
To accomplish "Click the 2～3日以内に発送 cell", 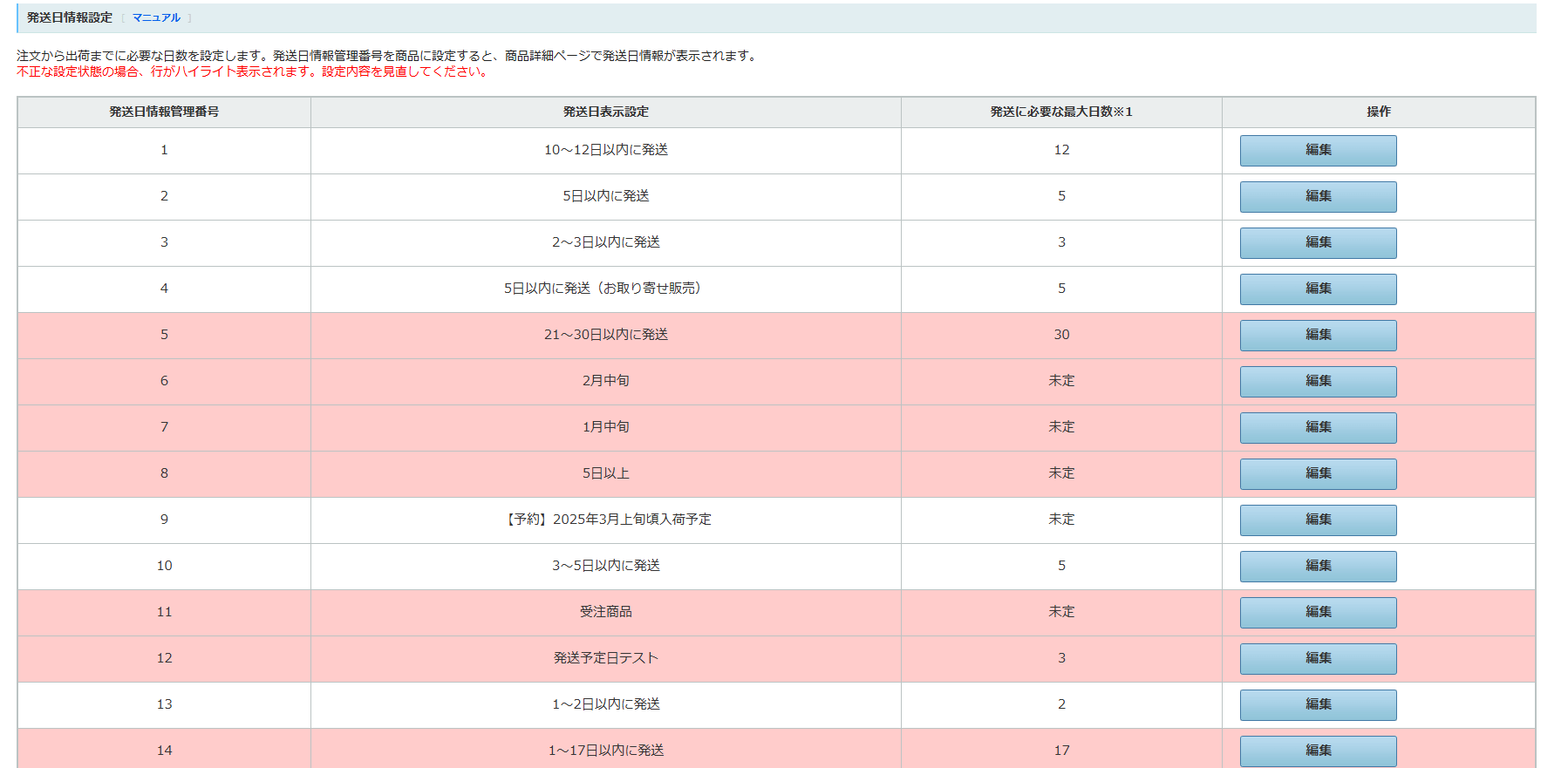I will point(606,242).
